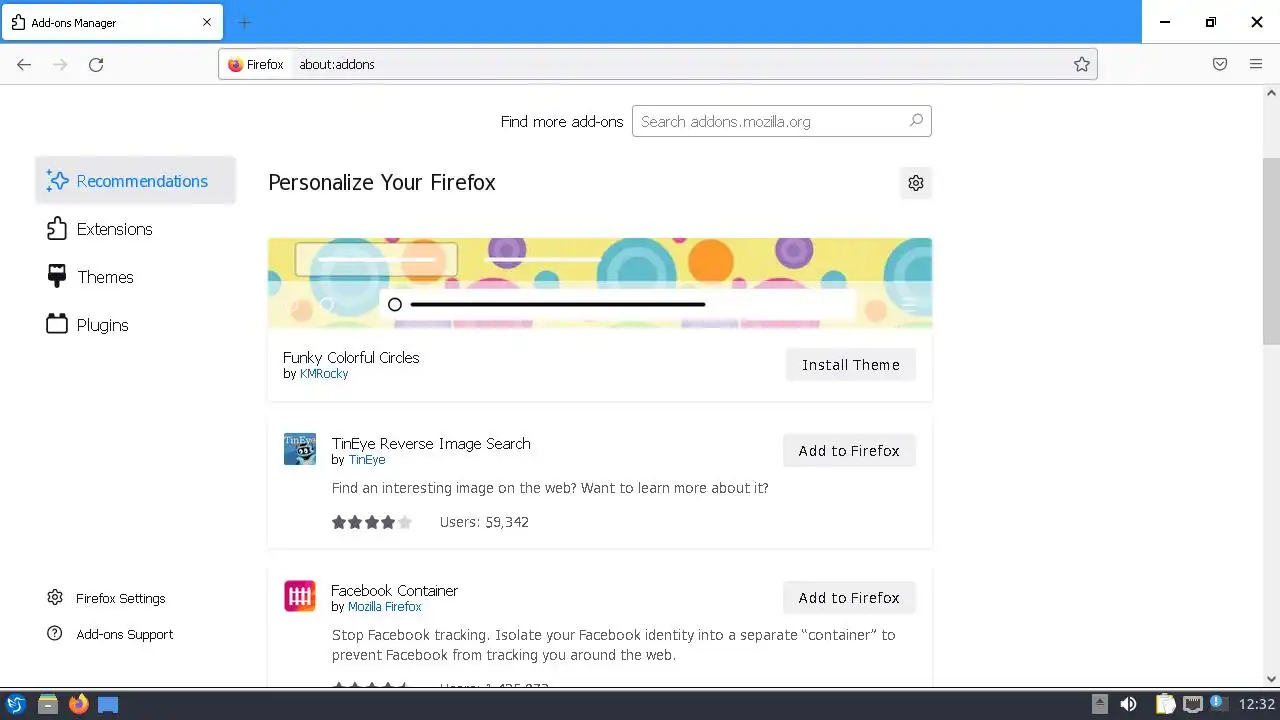The height and width of the screenshot is (720, 1280).
Task: Click the search magnifier icon
Action: coord(916,121)
